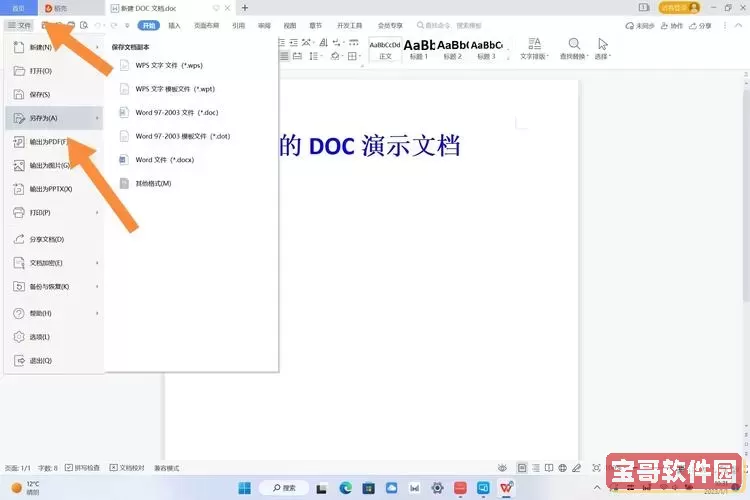Click the line spacing icon
The width and height of the screenshot is (750, 500).
click(315, 56)
